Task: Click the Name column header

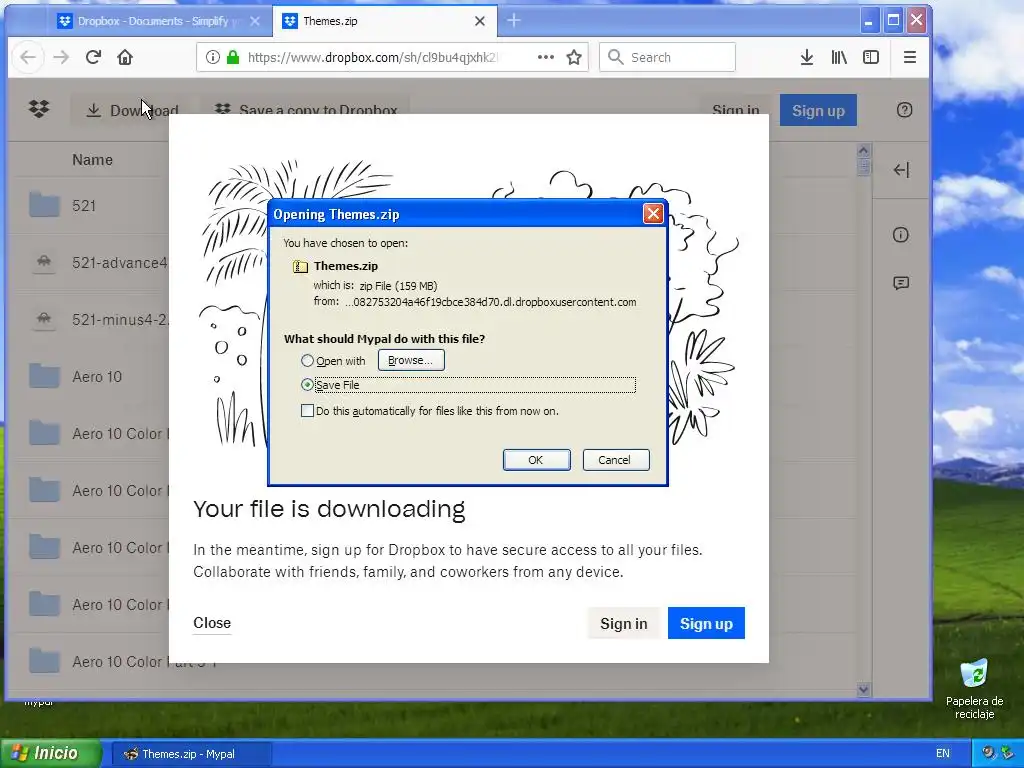Action: 92,159
